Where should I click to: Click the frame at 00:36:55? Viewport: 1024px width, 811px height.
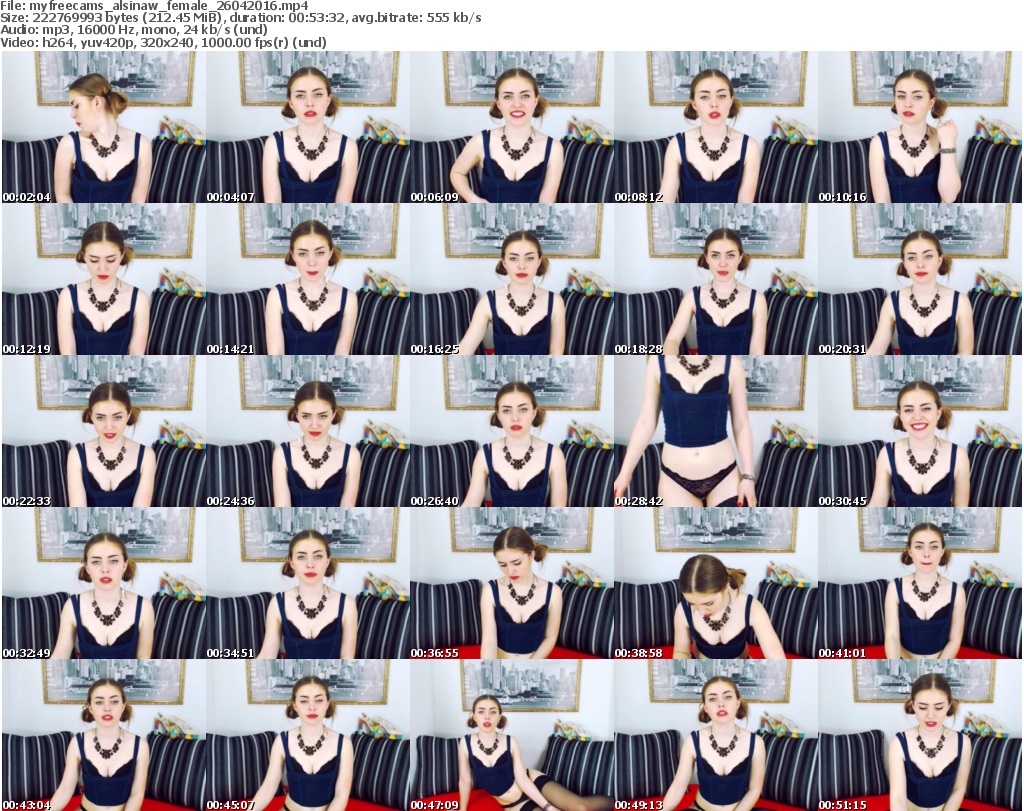[511, 583]
